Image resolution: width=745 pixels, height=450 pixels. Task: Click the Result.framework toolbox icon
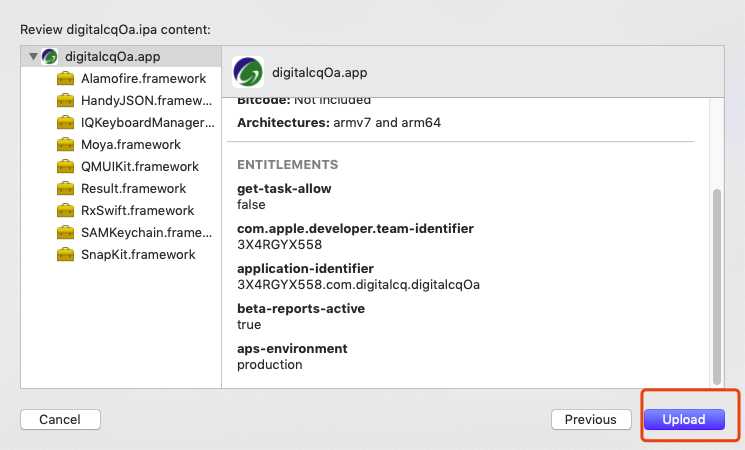coord(66,188)
